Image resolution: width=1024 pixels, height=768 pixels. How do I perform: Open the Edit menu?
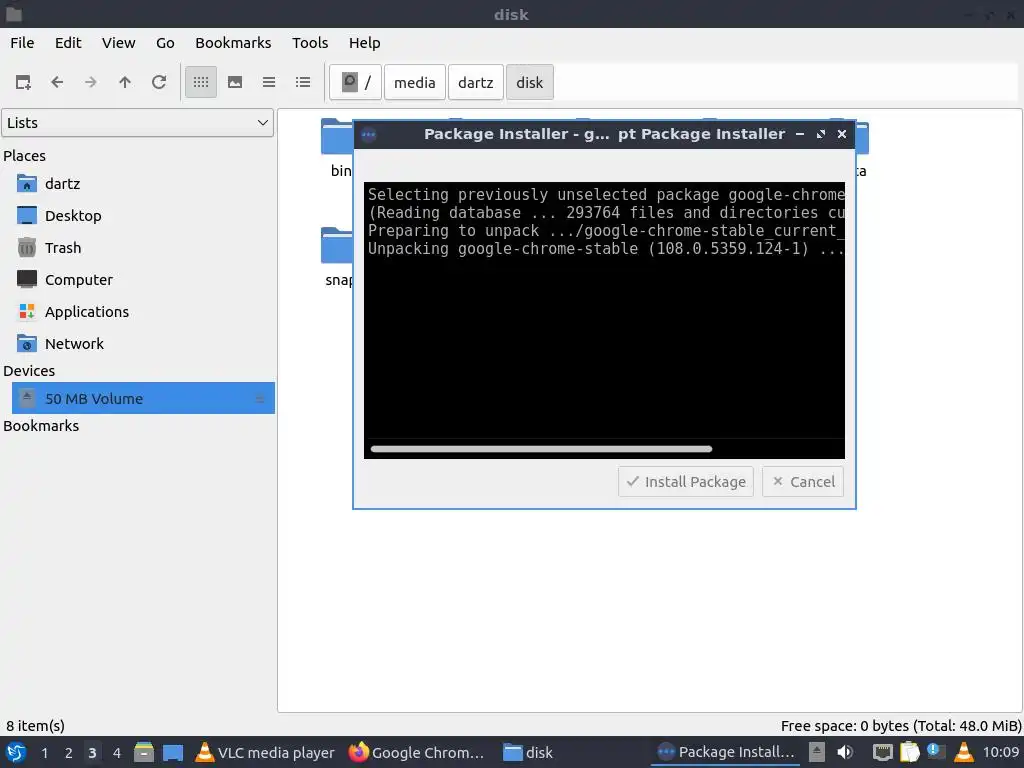click(x=68, y=43)
